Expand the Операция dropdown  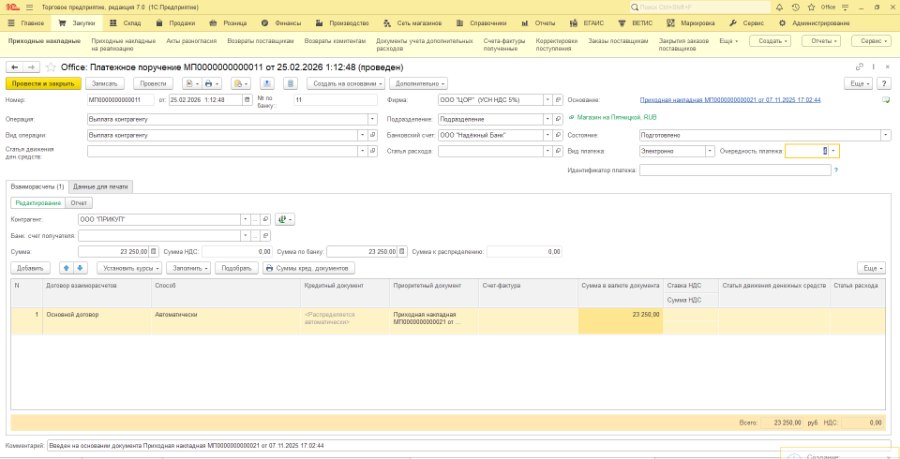[373, 119]
